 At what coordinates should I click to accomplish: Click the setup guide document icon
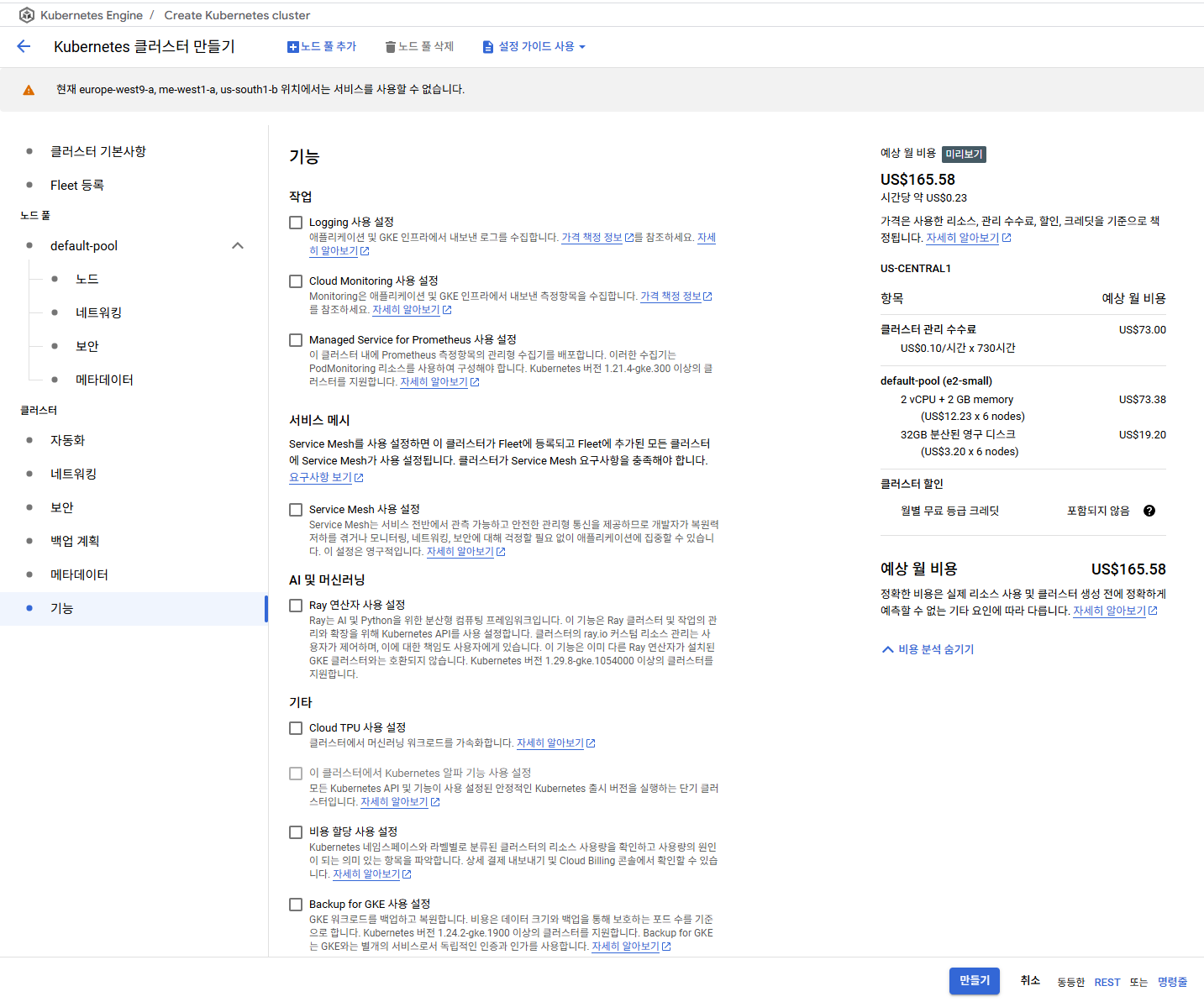pyautogui.click(x=488, y=47)
